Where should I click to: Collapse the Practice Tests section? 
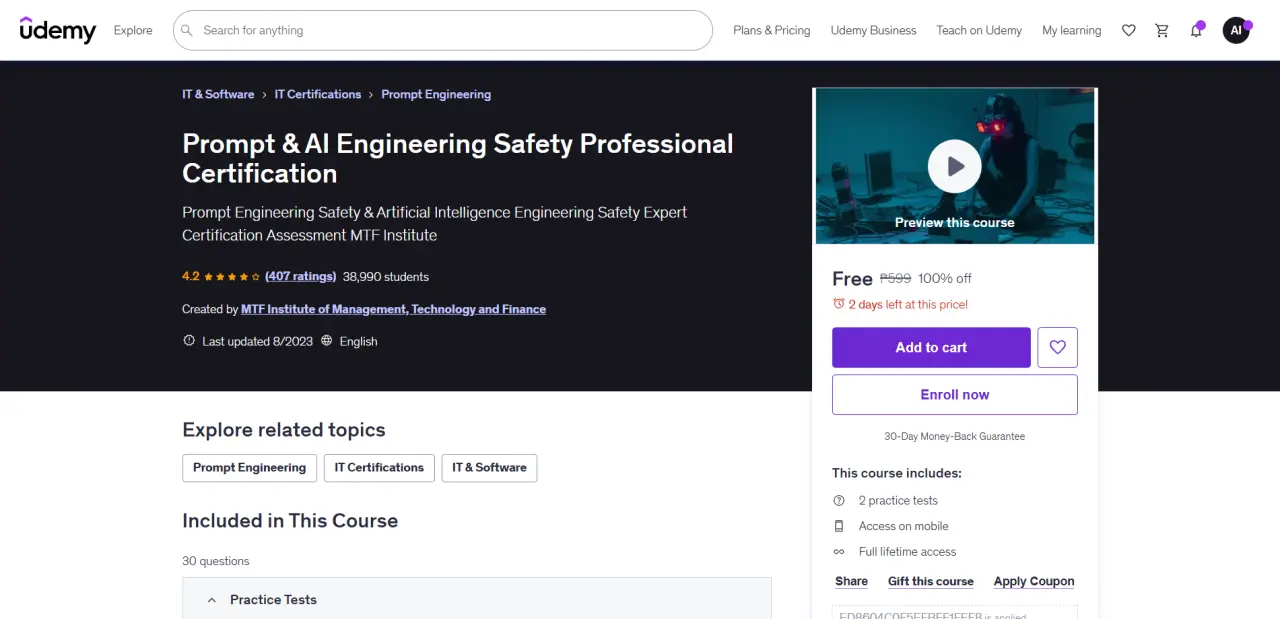477,599
